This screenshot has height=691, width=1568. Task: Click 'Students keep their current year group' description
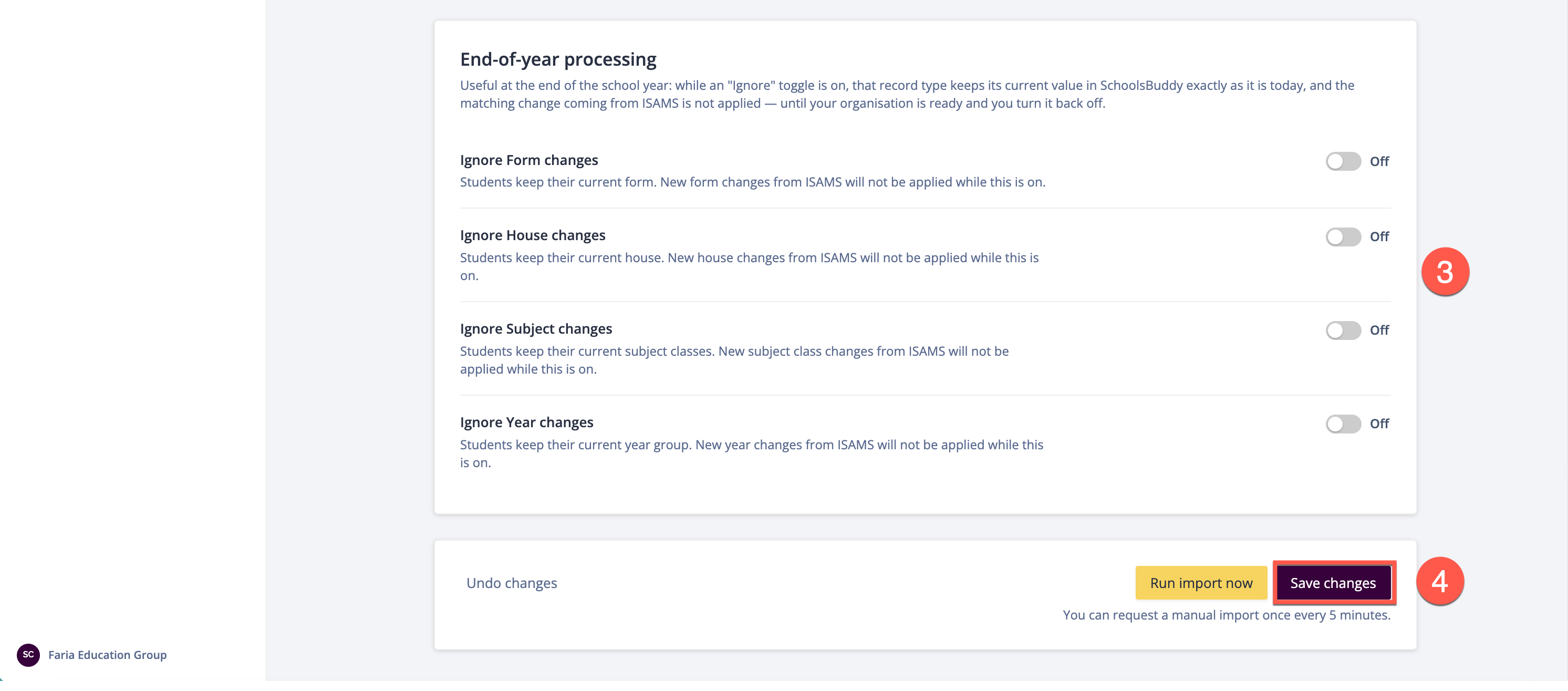click(x=752, y=453)
